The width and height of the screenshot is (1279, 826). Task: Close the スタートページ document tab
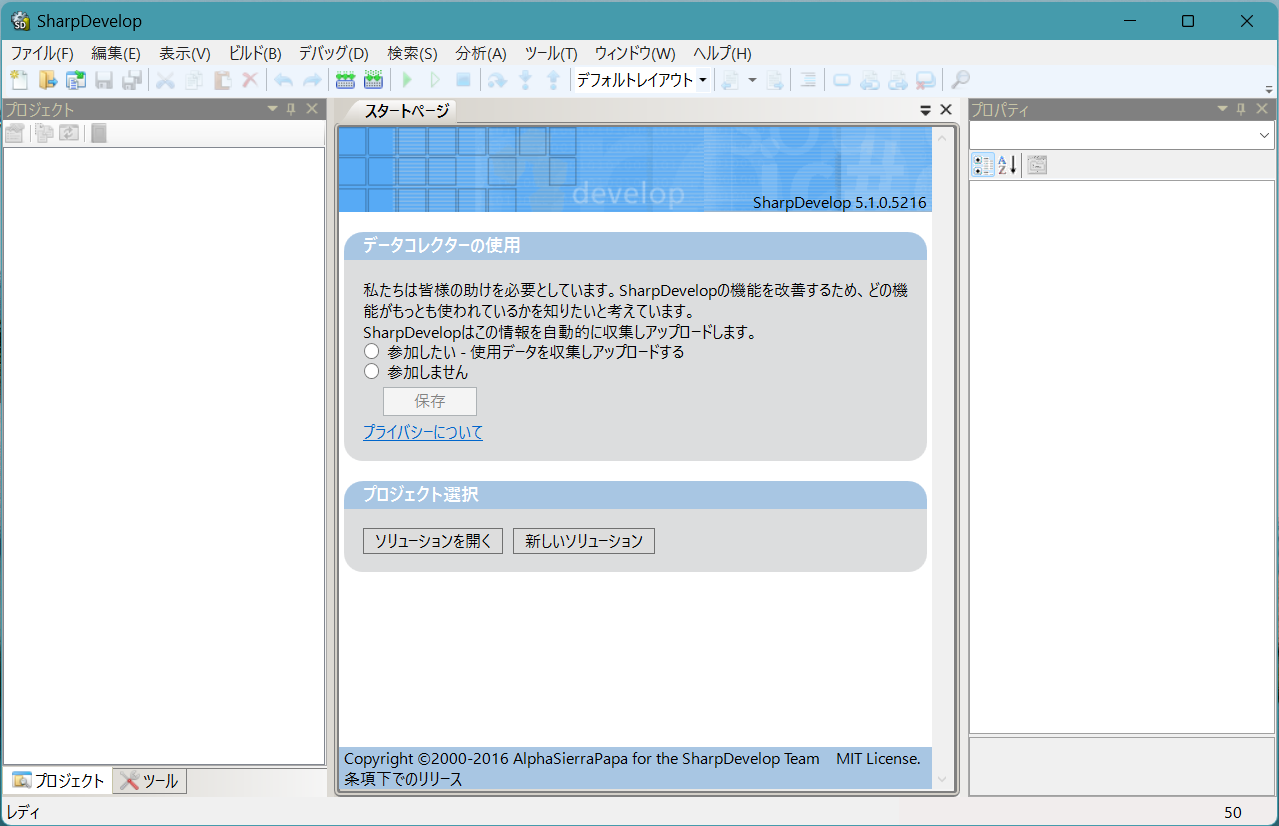946,110
